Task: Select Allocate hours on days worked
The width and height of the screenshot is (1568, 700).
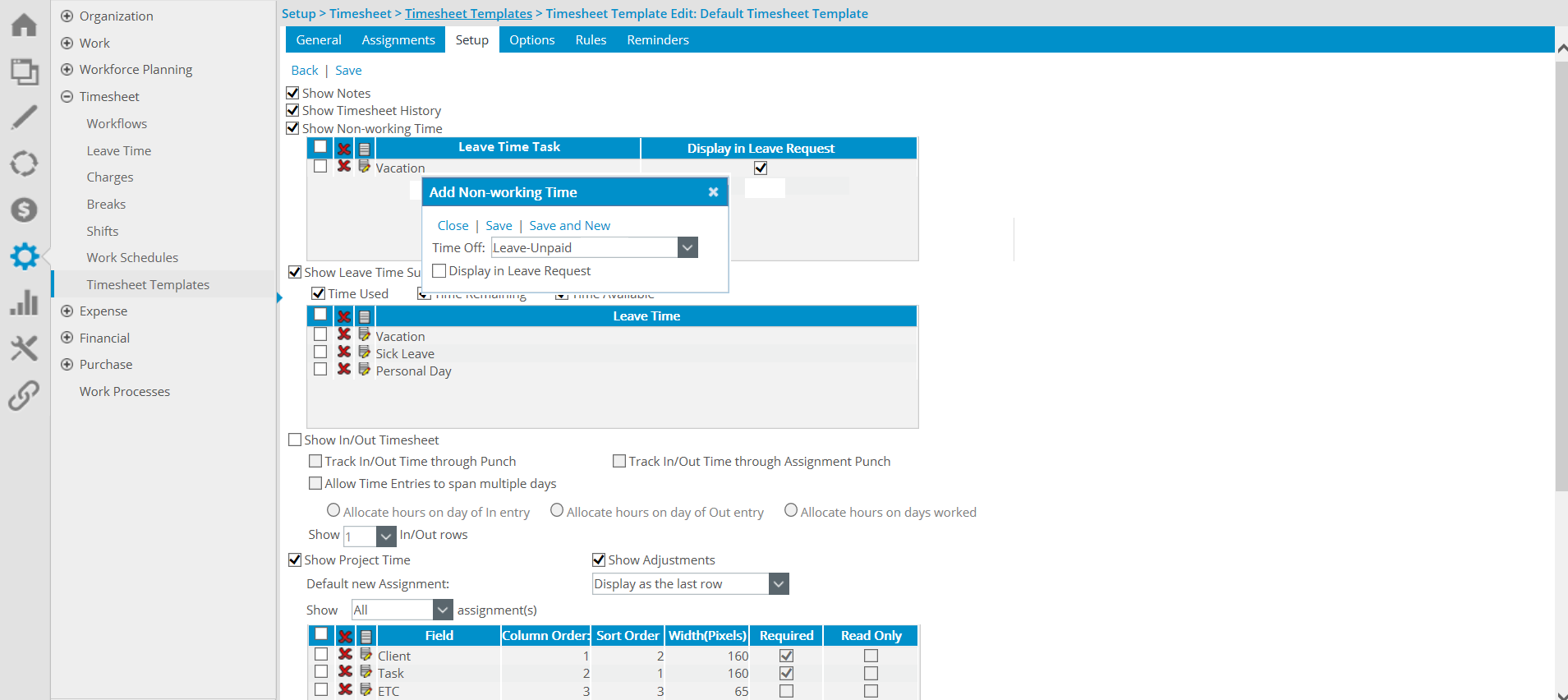Action: tap(791, 510)
